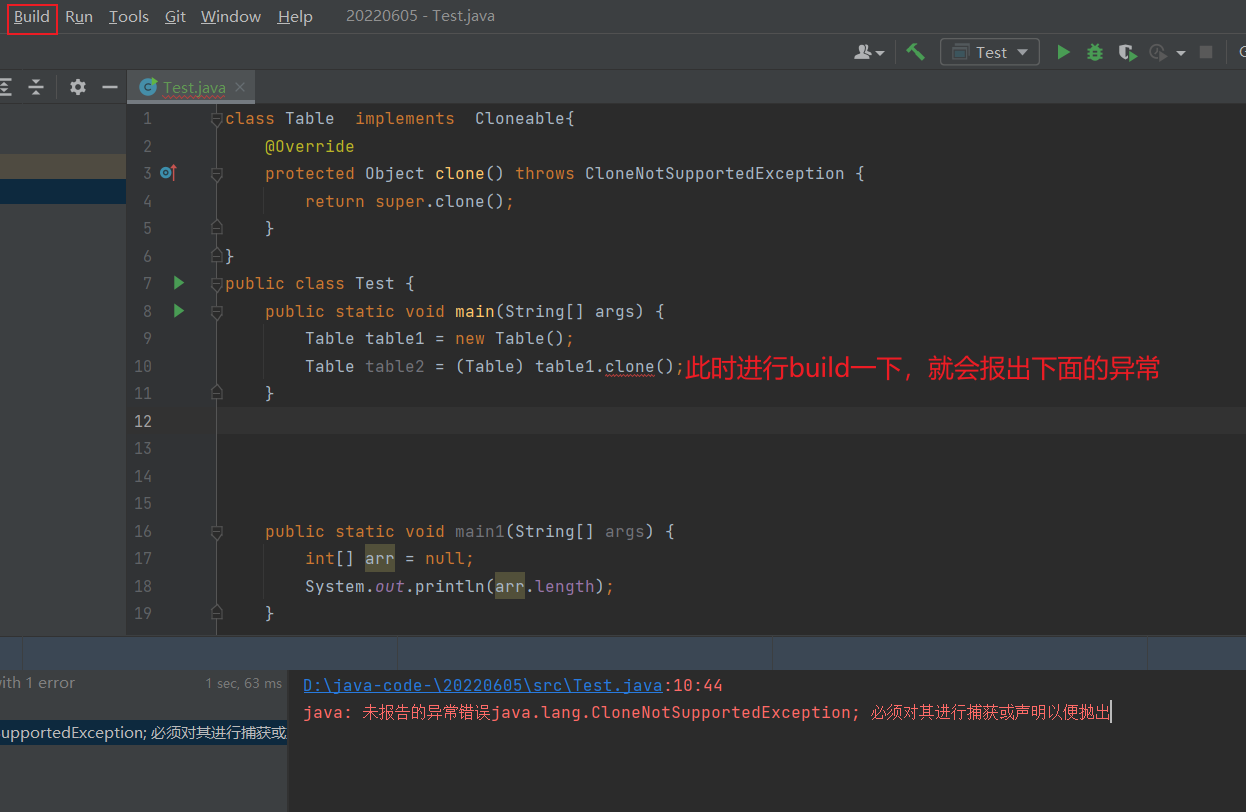Click 'length' on line 18
Viewport: 1246px width, 812px height.
[565, 586]
